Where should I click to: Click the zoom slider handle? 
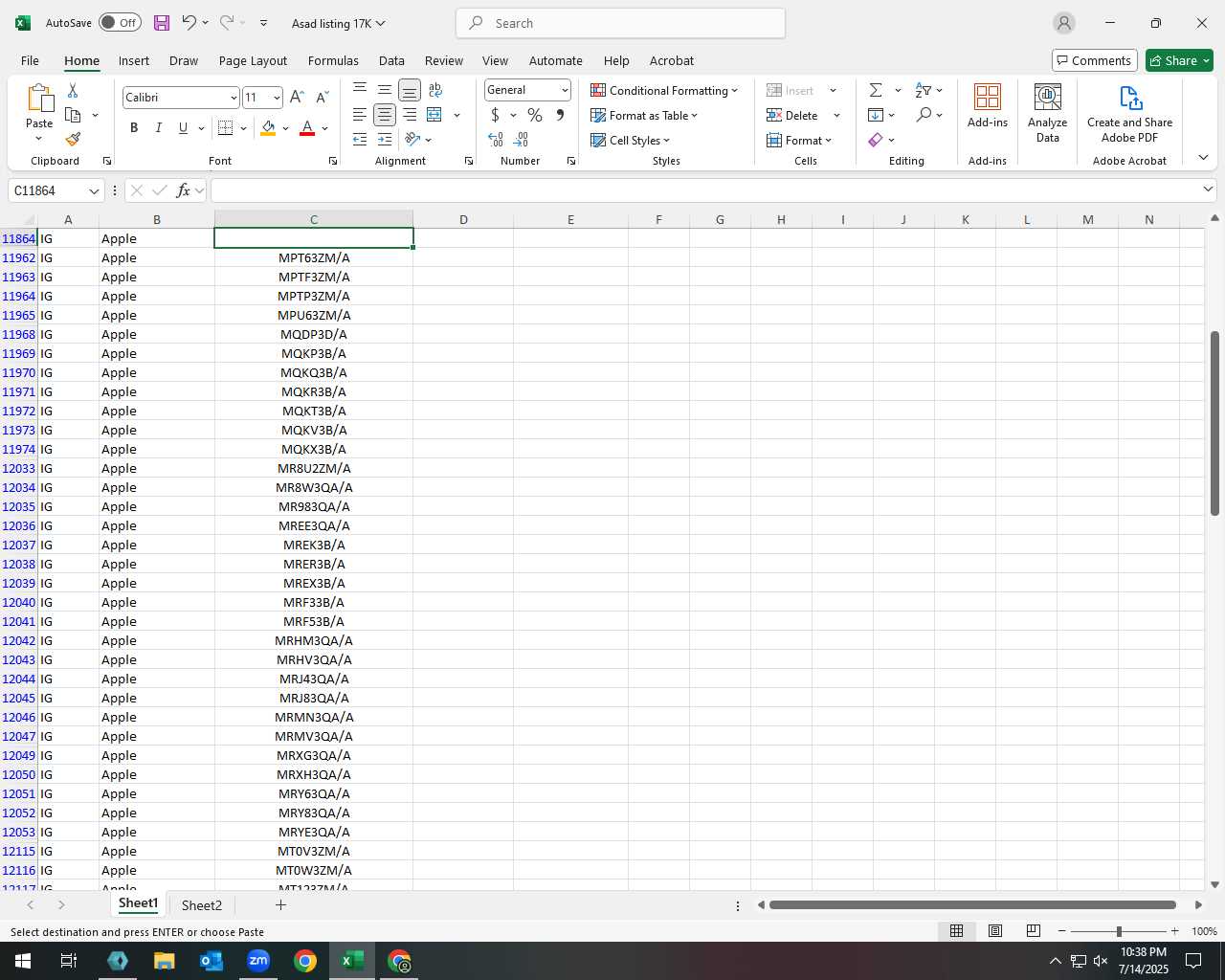[1119, 931]
